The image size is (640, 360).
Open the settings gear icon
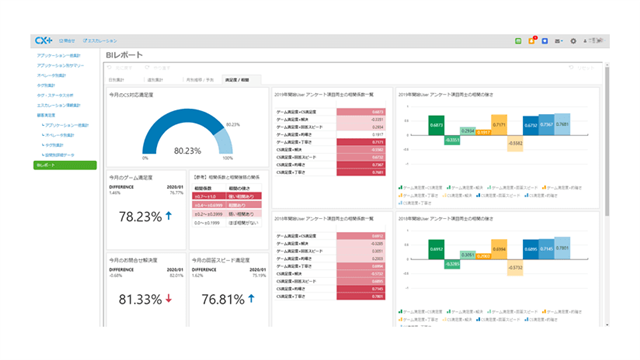(573, 41)
